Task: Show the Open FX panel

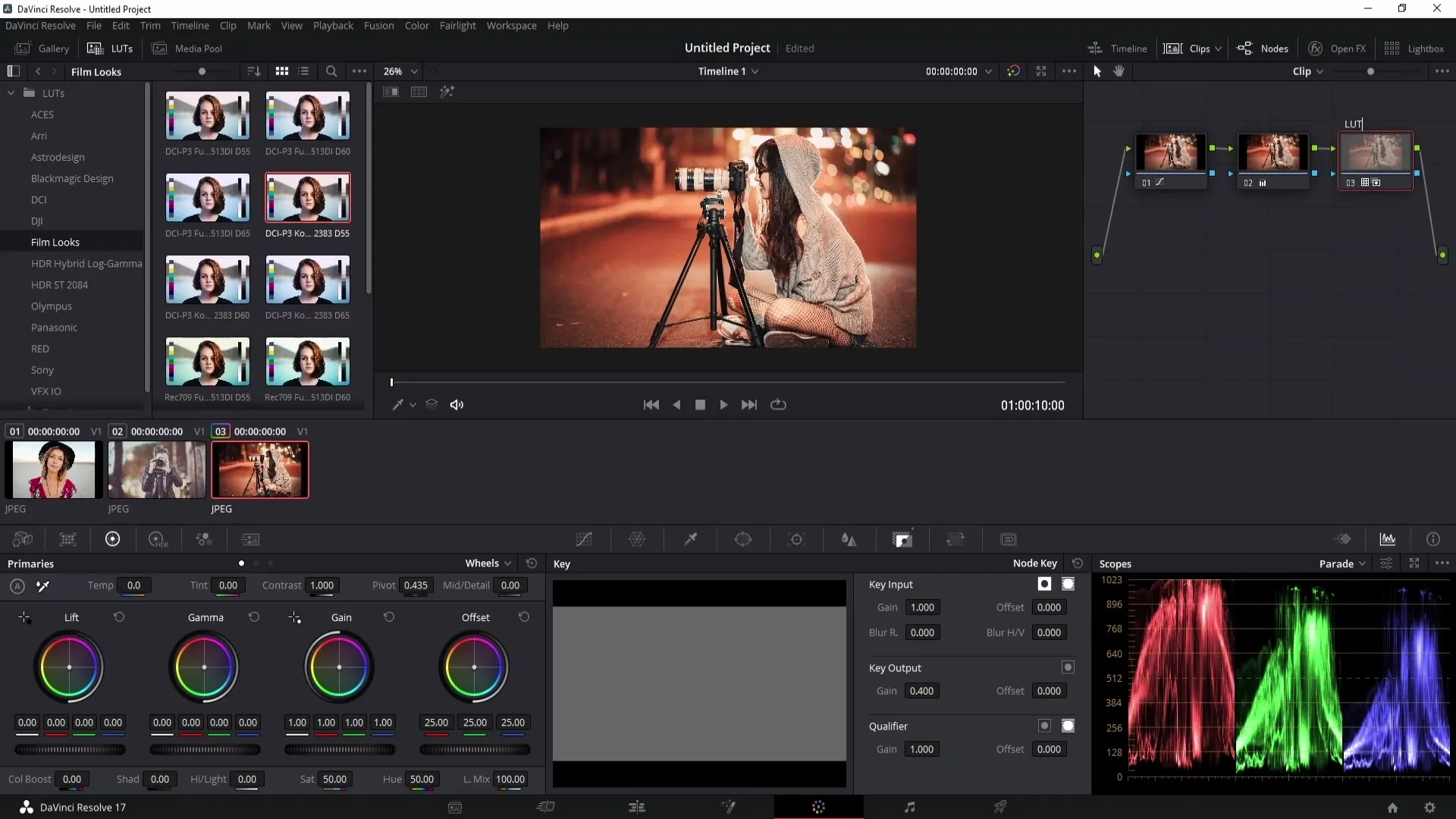Action: 1338,49
